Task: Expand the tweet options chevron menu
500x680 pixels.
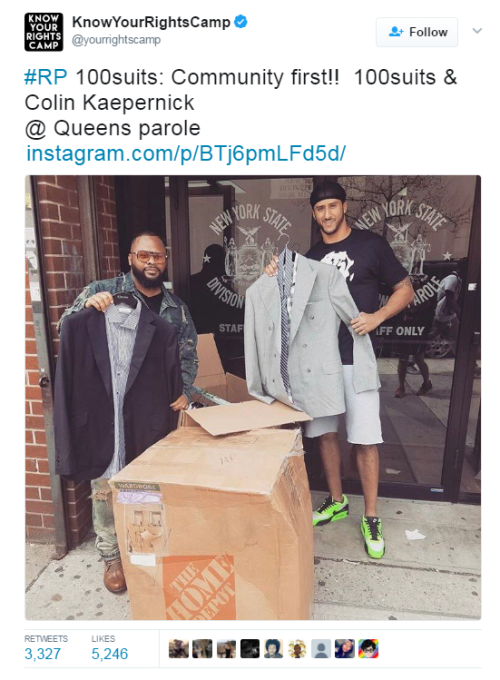Action: click(477, 31)
